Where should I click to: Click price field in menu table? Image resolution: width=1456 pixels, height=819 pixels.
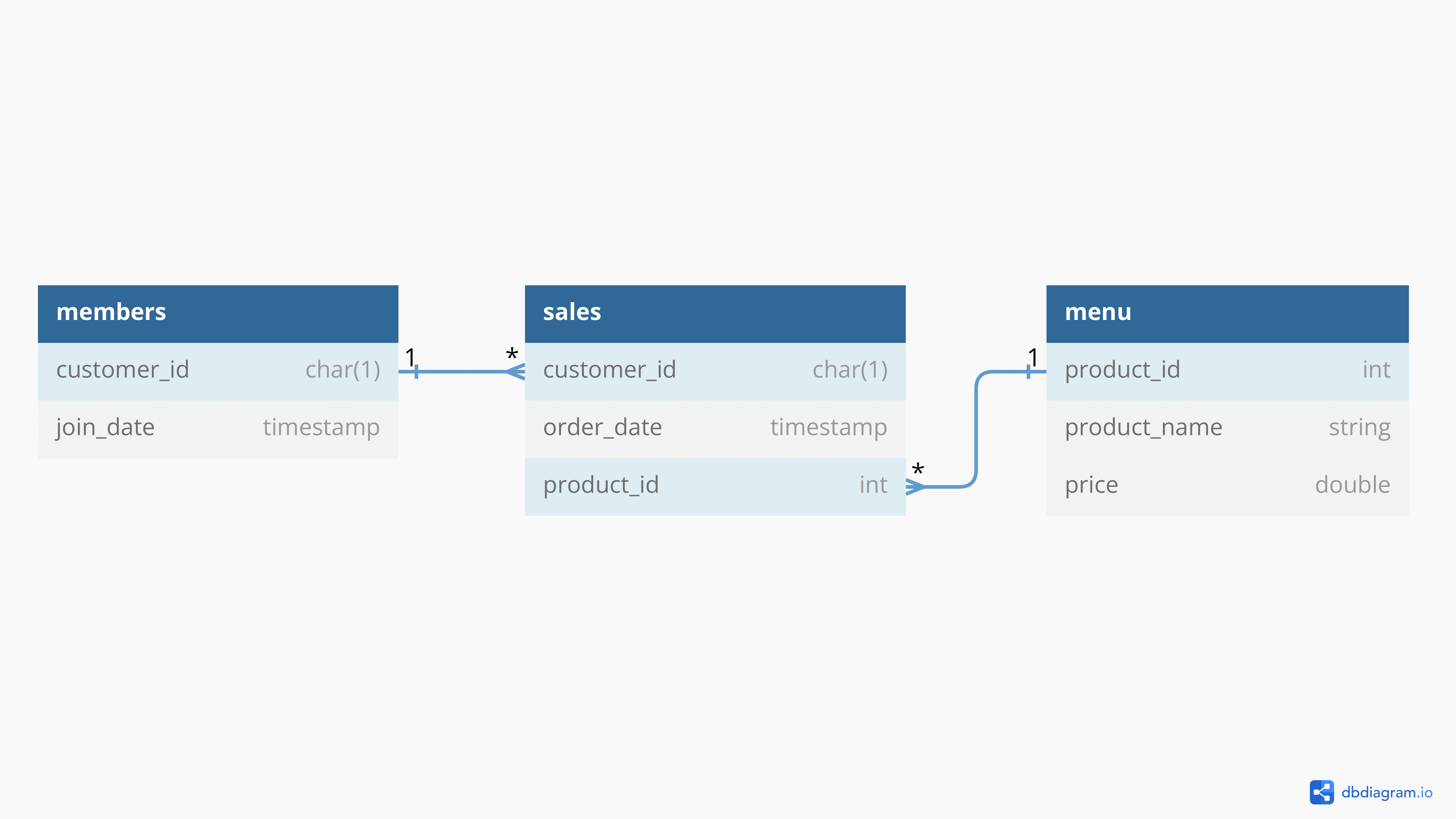(x=1091, y=485)
